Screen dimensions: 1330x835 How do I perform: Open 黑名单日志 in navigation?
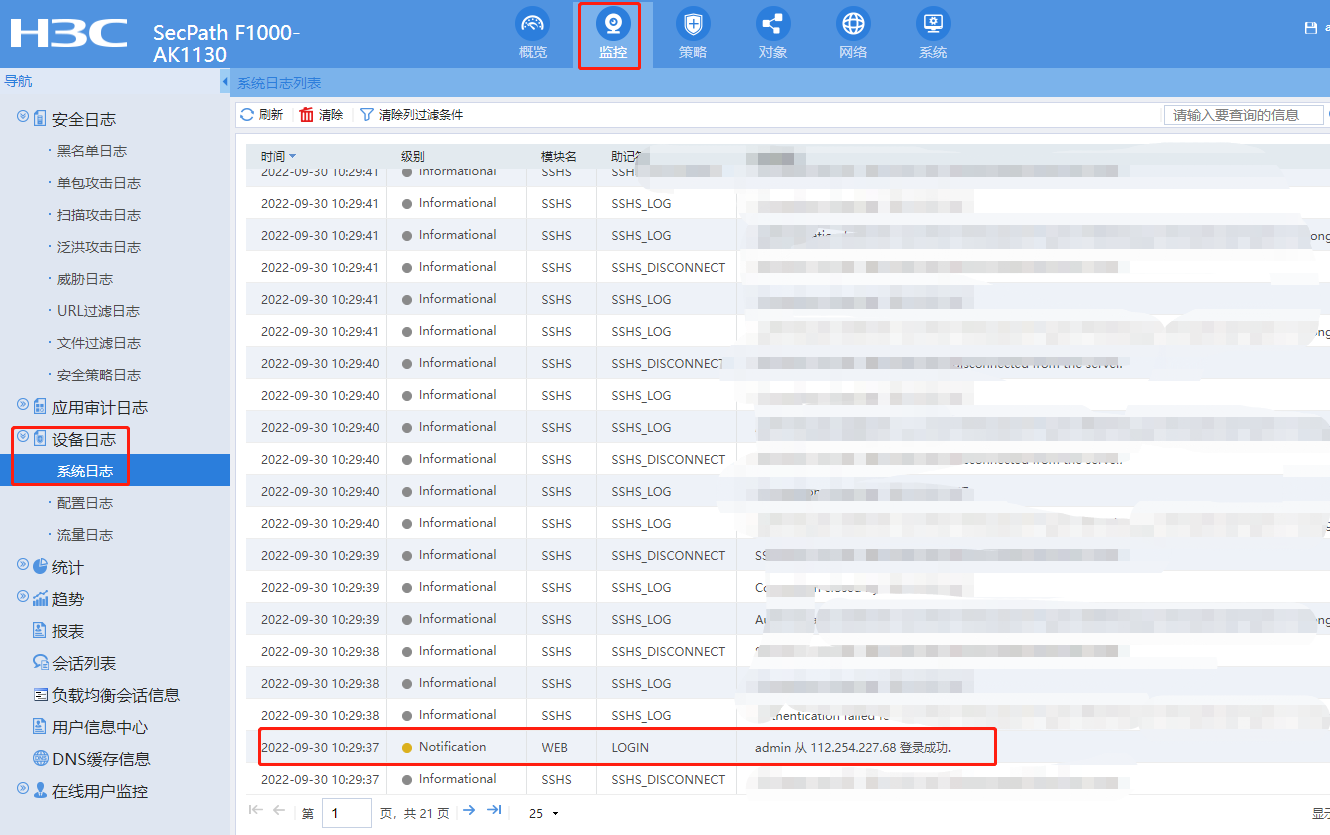[91, 151]
